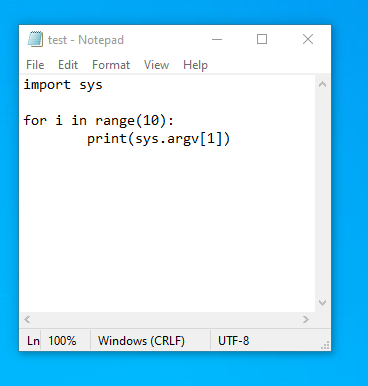The image size is (368, 386).
Task: Click the UTF-8 encoding status entry
Action: pos(234,341)
